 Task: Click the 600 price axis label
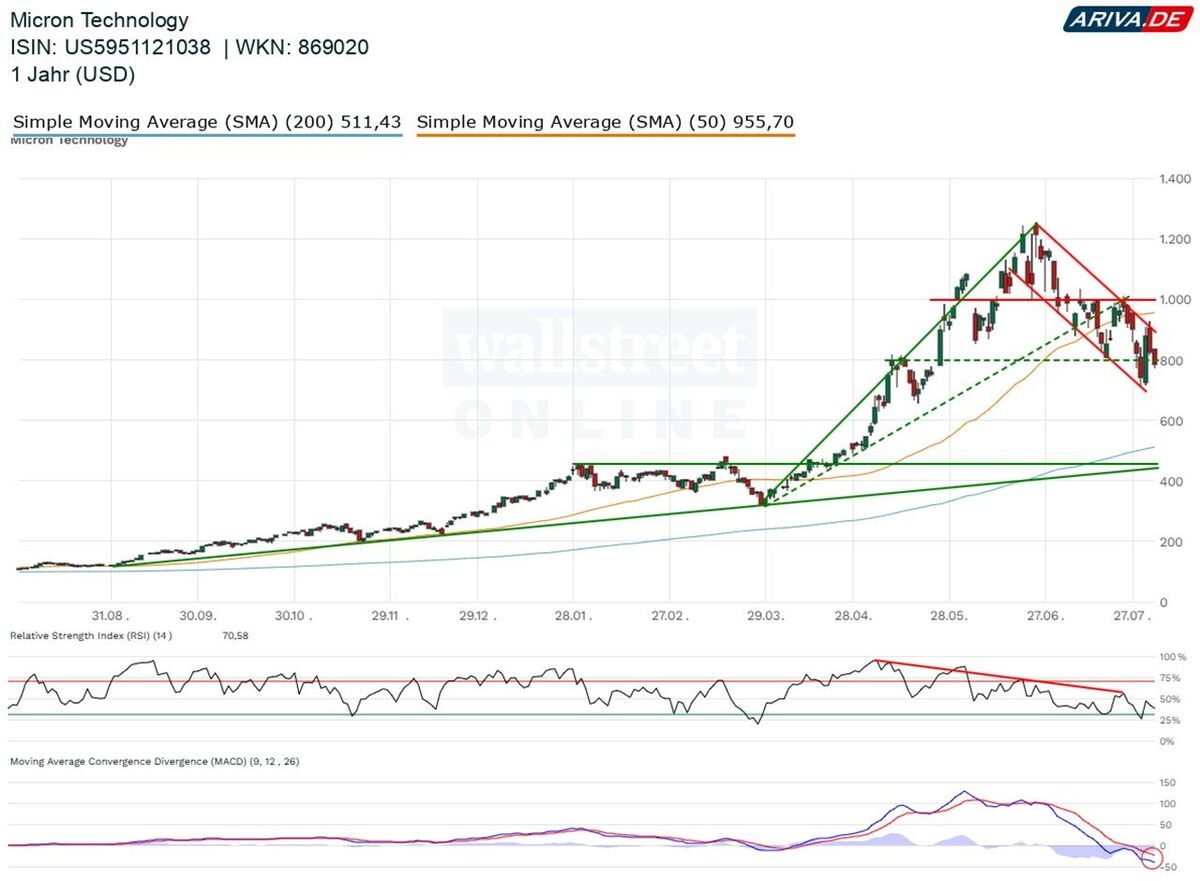(1170, 421)
